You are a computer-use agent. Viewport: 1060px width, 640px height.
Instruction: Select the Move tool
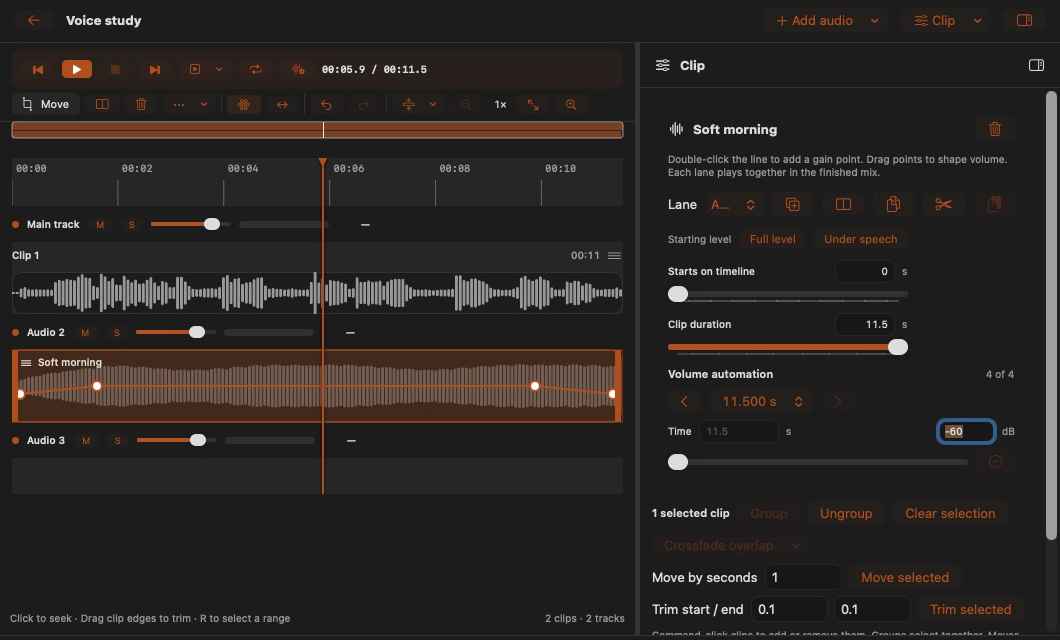(x=46, y=104)
